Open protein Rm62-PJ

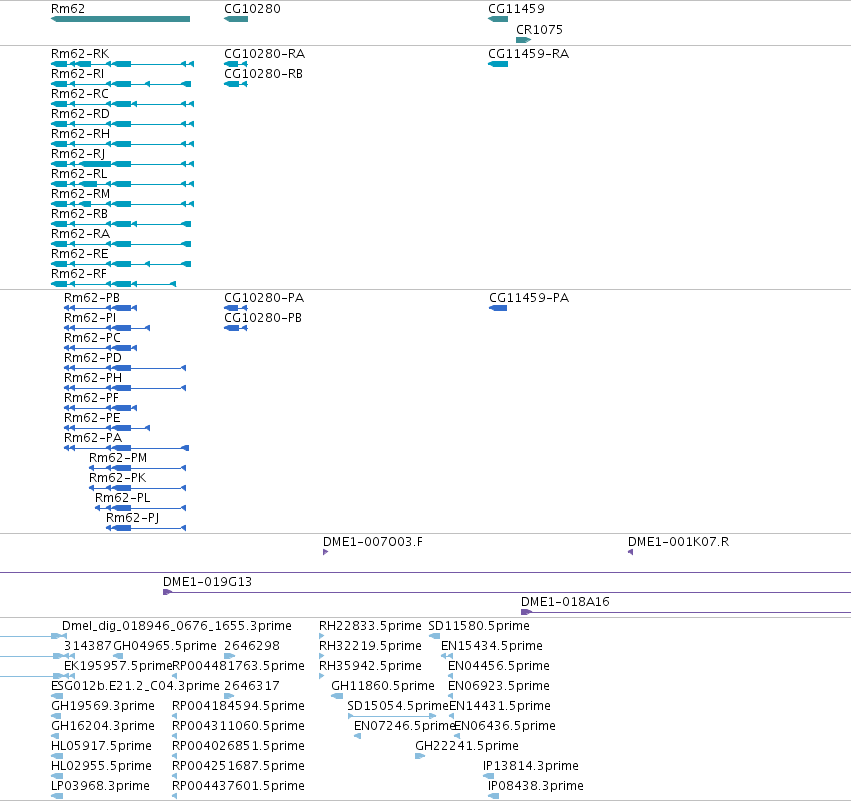click(132, 518)
